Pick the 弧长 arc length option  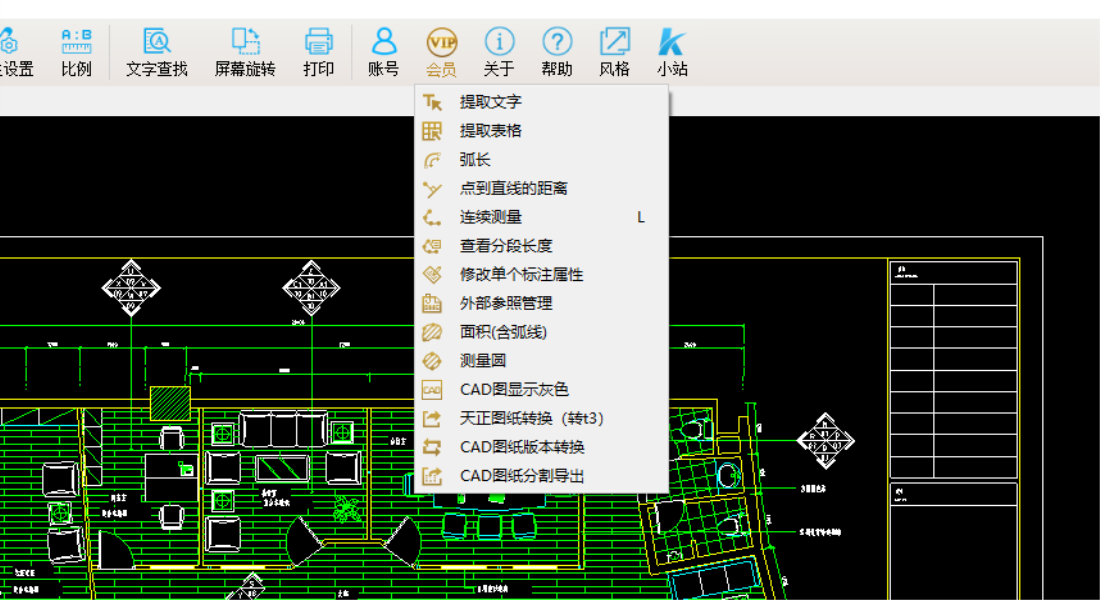(475, 160)
